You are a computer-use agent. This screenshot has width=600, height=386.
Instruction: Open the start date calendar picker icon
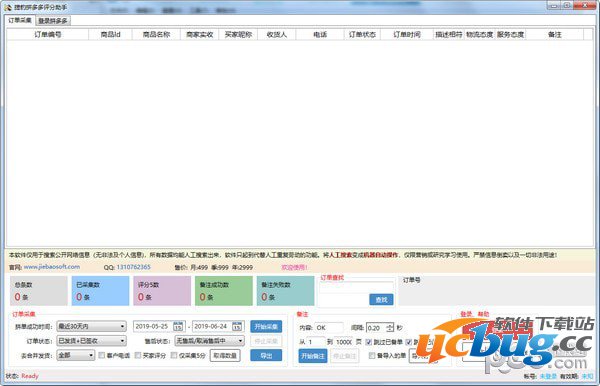[x=178, y=326]
